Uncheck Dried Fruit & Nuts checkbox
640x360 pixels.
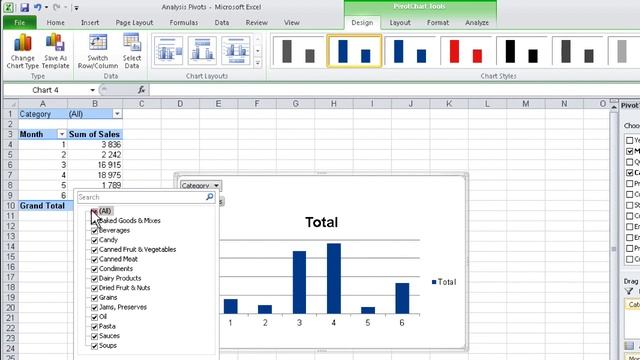(94, 288)
